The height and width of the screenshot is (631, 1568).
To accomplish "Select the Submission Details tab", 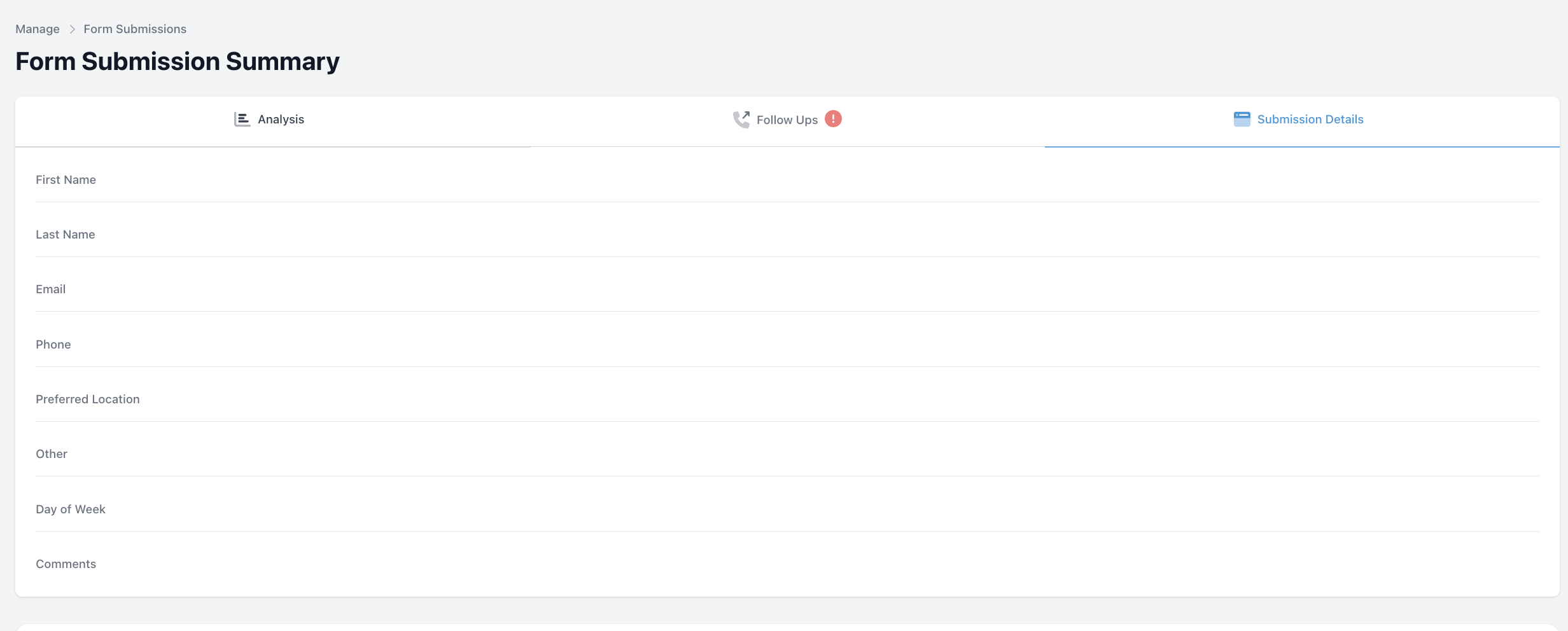I will click(x=1302, y=121).
